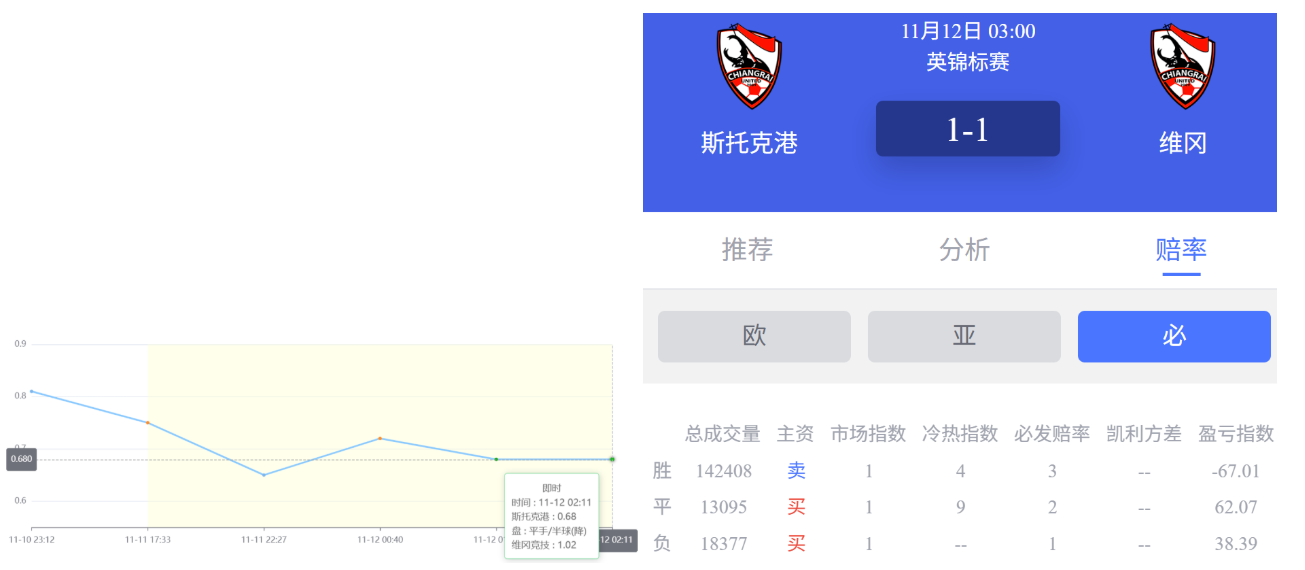Click the first chart point at 11-10 23:12

(x=31, y=391)
